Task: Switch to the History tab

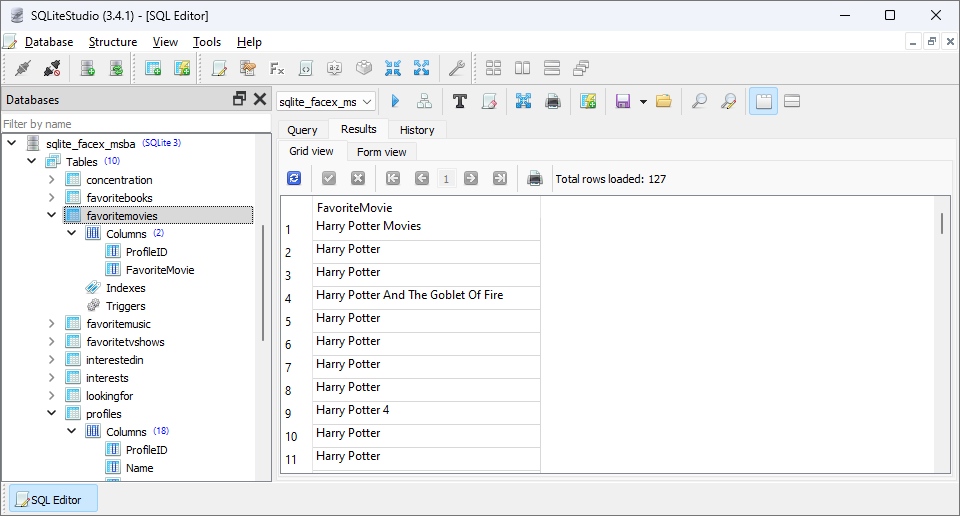Action: point(417,130)
